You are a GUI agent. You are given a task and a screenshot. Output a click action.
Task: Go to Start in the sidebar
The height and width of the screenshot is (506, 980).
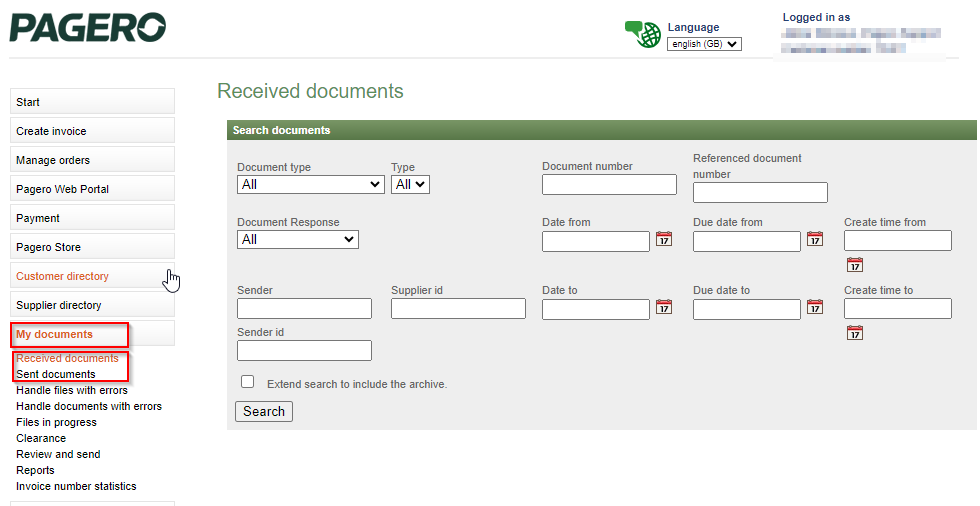click(x=92, y=102)
